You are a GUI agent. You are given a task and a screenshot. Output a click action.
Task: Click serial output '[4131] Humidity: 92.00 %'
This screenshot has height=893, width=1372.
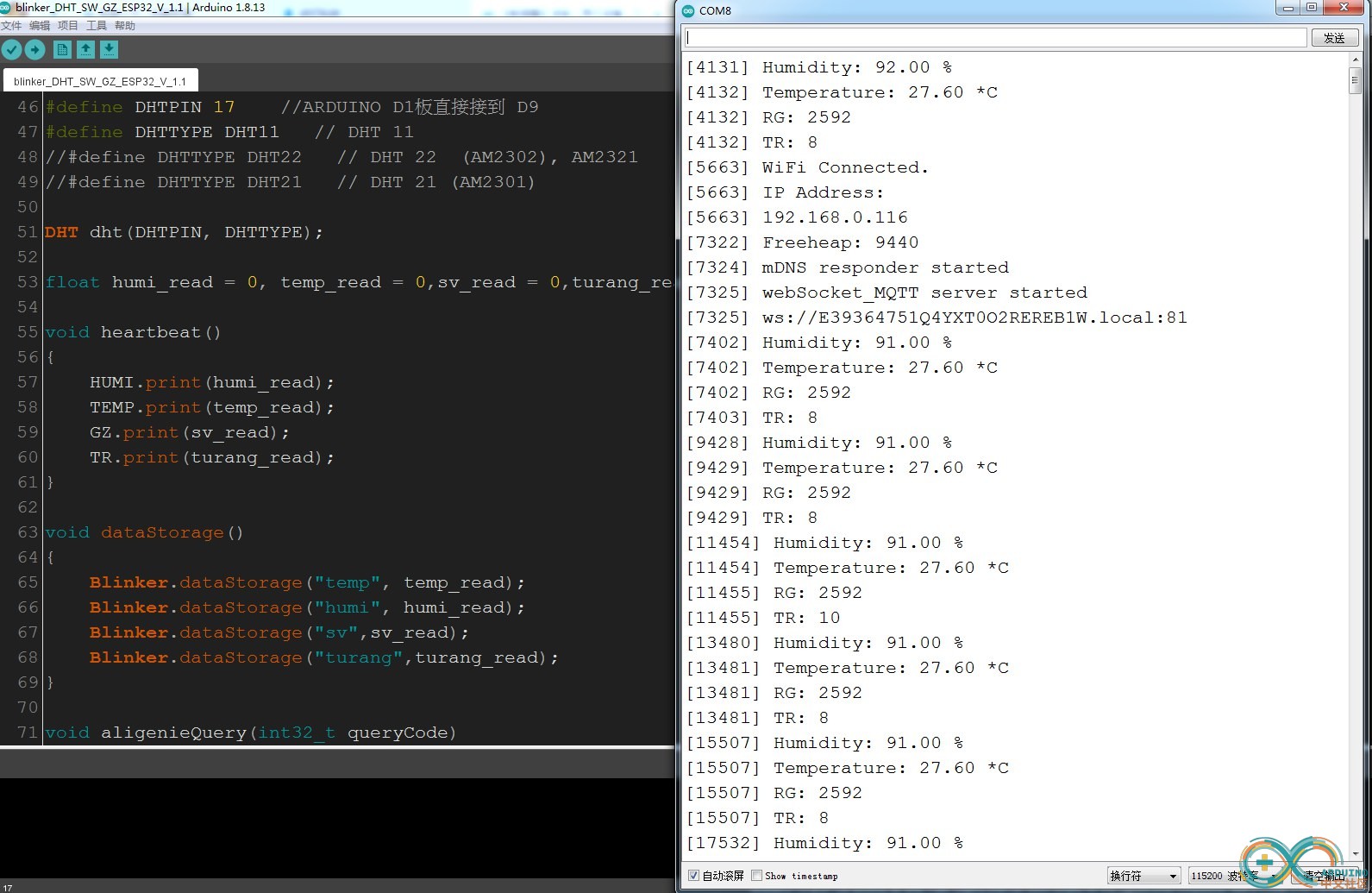tap(819, 67)
